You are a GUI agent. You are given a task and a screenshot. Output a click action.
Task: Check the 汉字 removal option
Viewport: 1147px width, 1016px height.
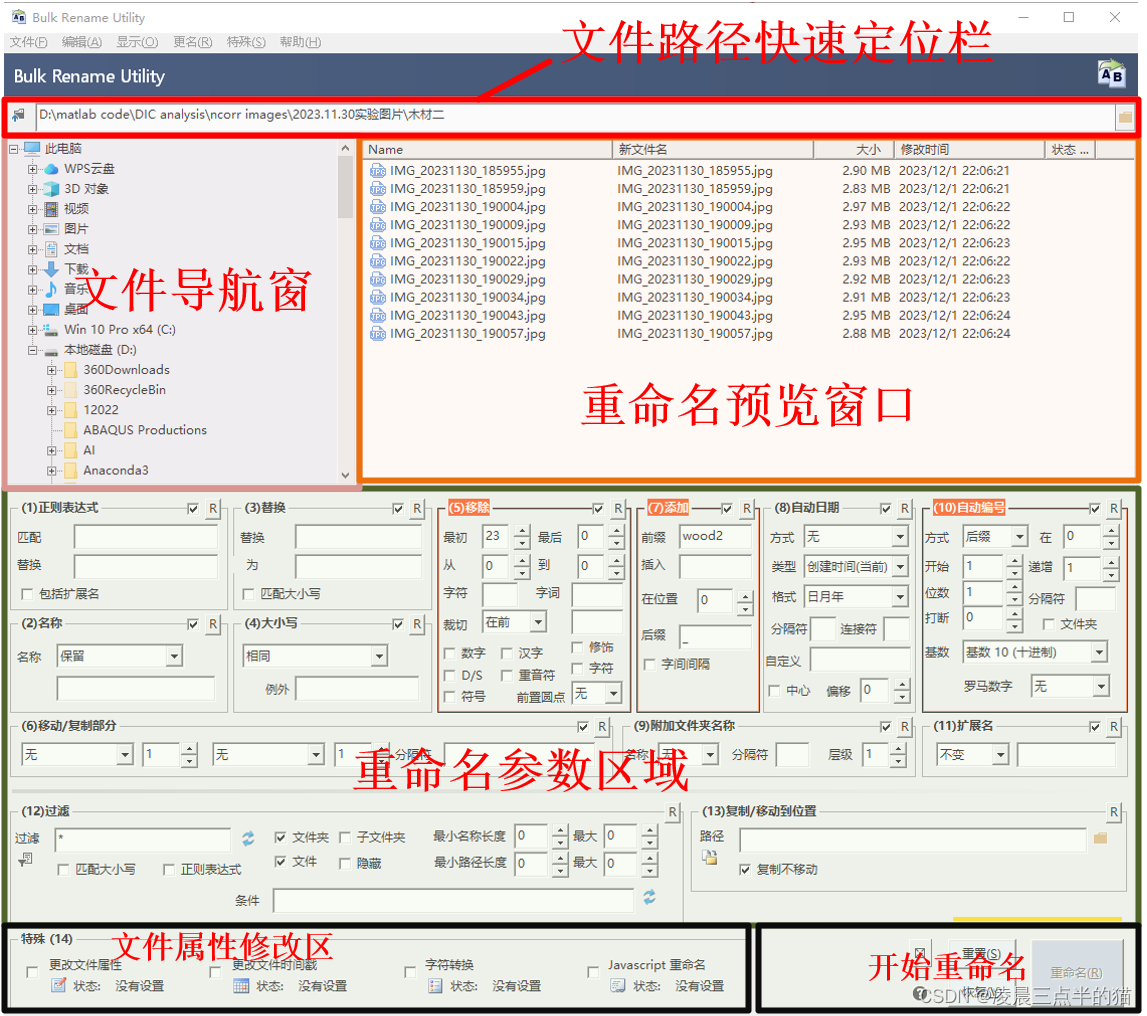coord(506,653)
